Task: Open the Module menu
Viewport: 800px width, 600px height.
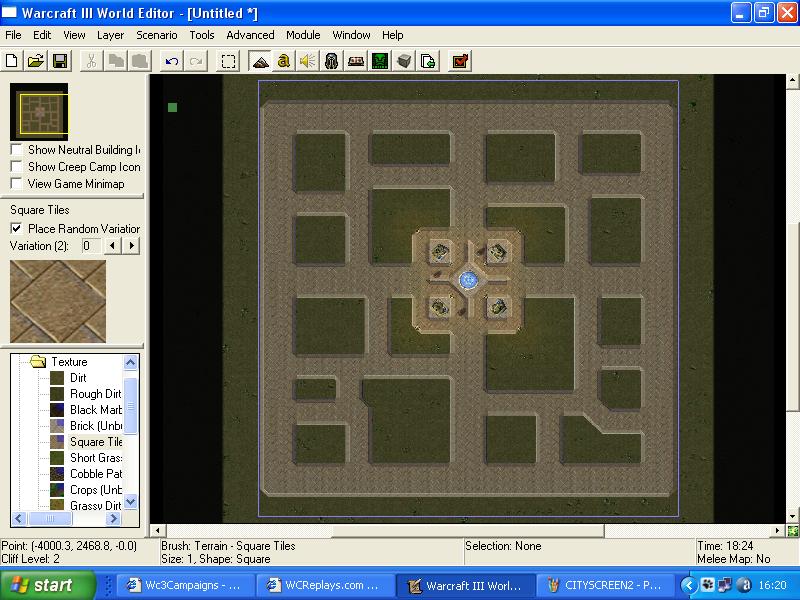Action: (303, 35)
